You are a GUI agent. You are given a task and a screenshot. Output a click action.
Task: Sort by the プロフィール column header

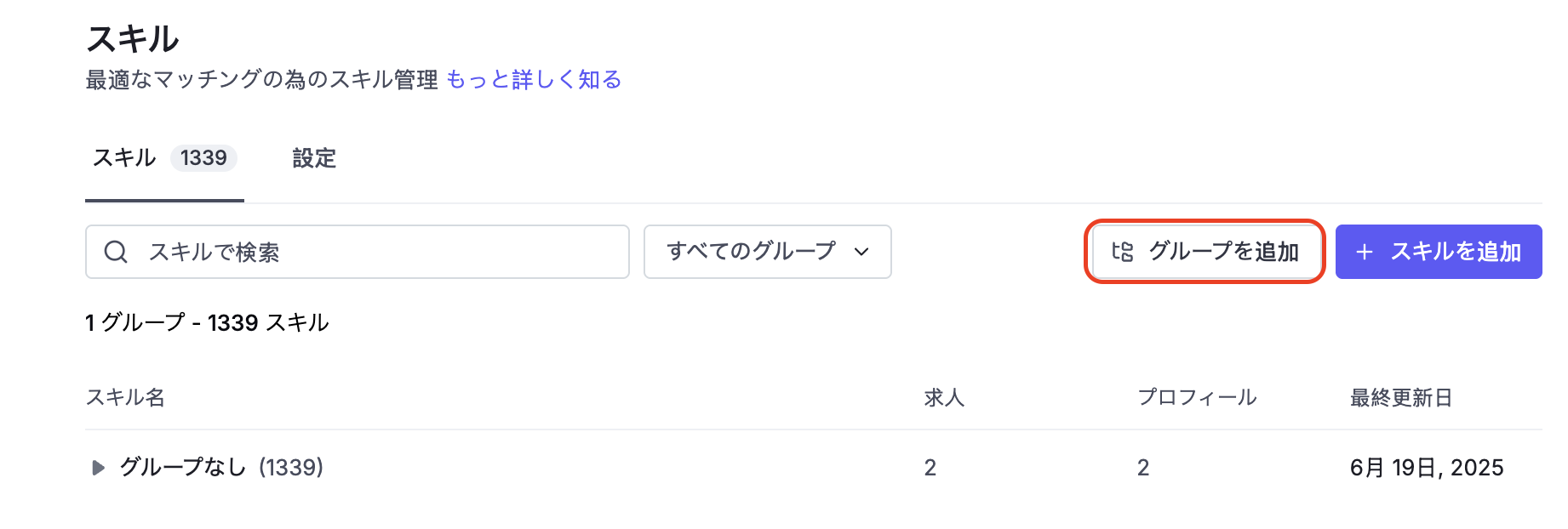pos(1197,397)
